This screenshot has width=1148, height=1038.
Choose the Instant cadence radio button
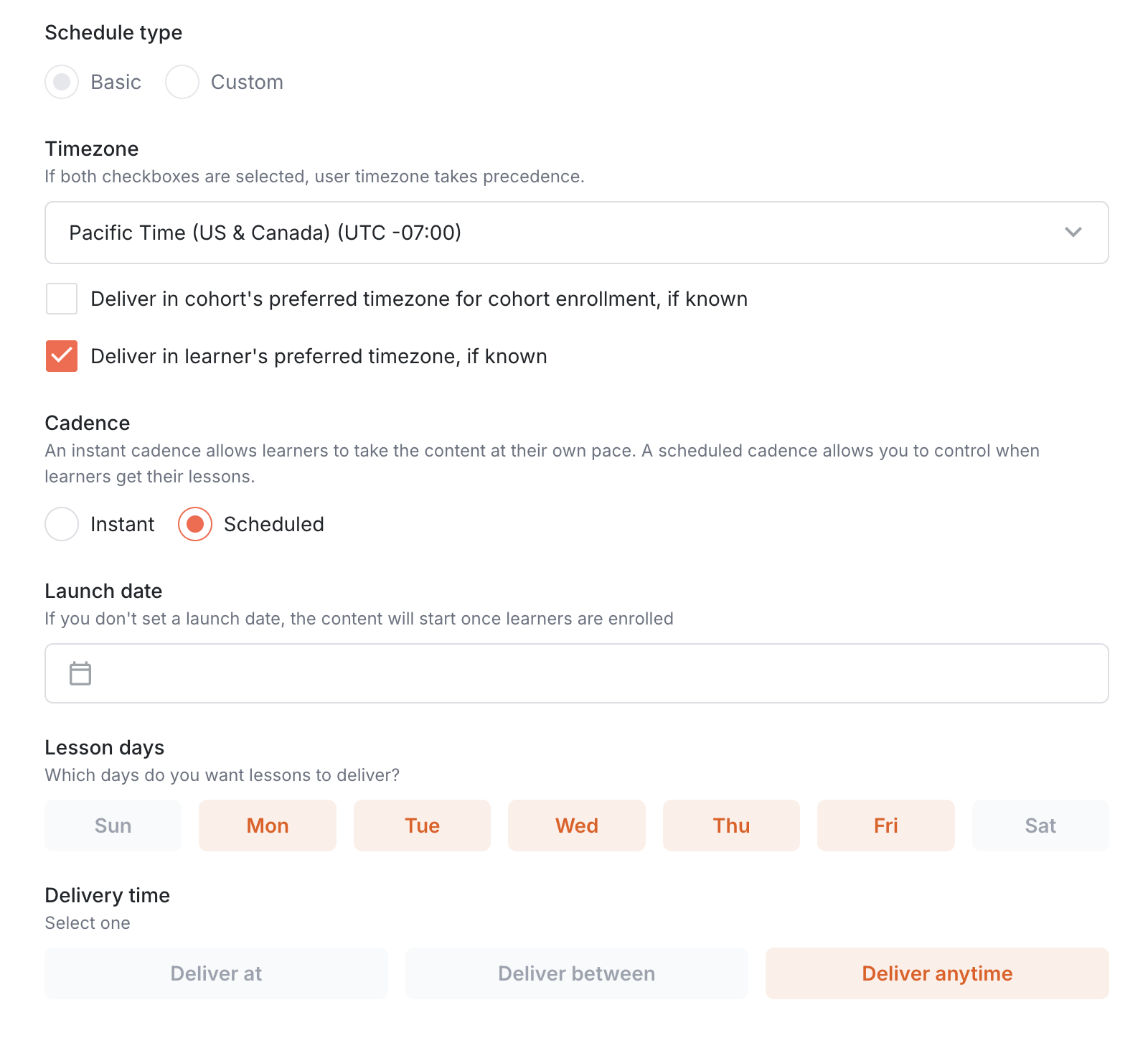coord(62,524)
